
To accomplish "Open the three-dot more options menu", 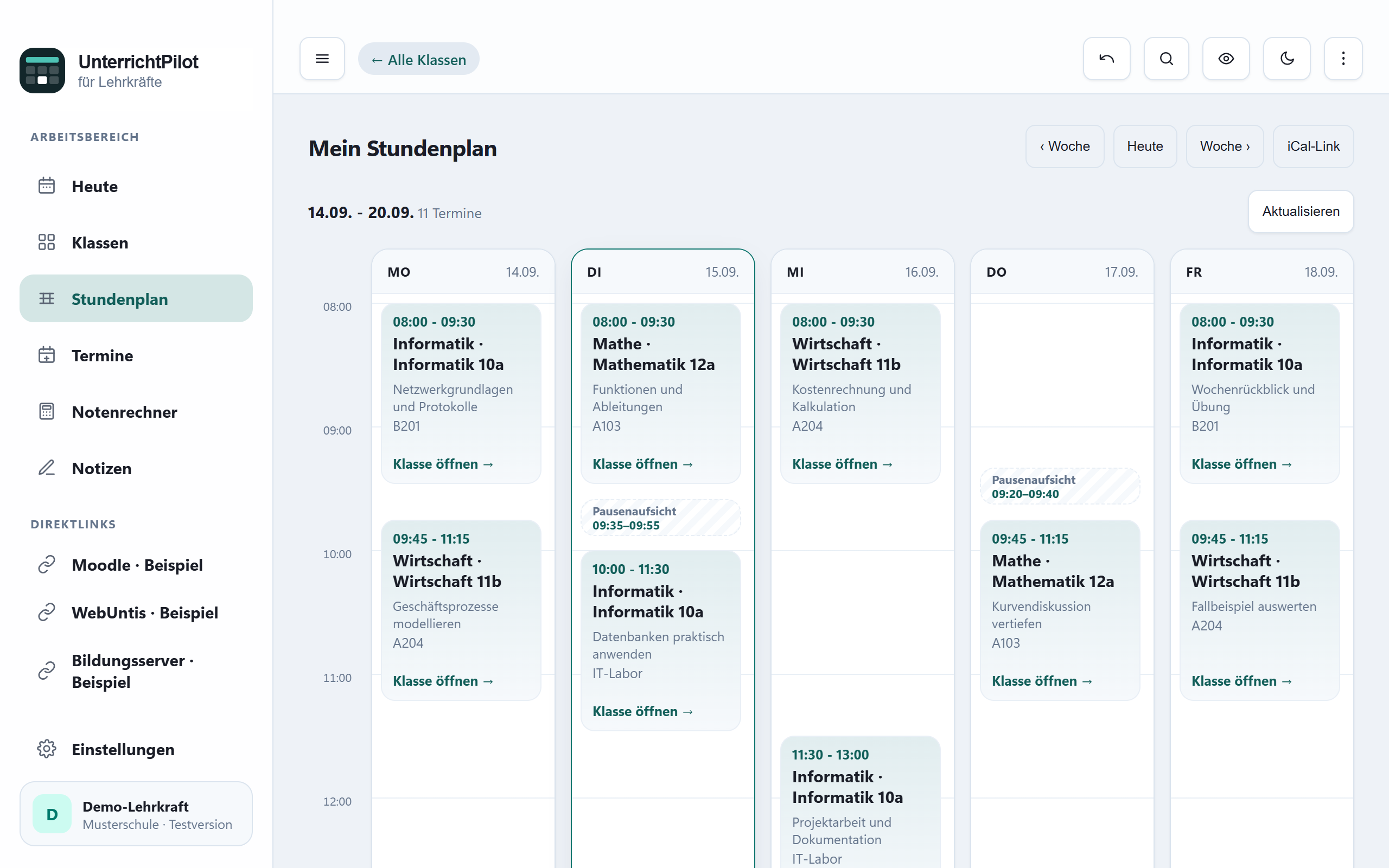I will click(x=1342, y=59).
